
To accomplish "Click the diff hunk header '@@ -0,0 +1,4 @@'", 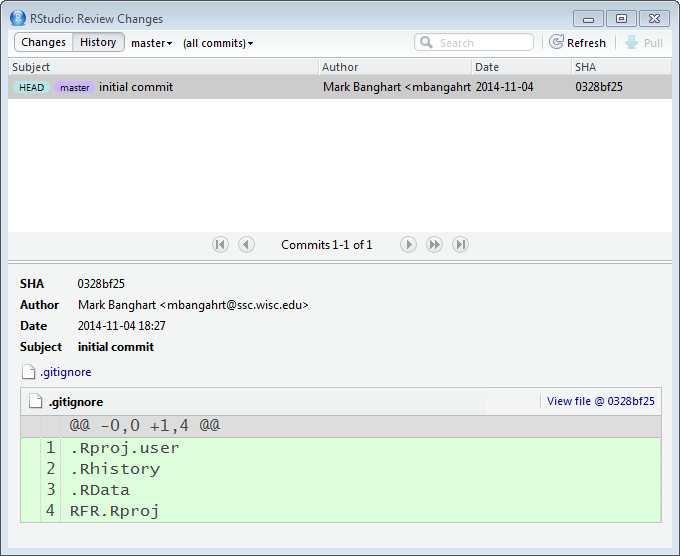I will pos(145,425).
